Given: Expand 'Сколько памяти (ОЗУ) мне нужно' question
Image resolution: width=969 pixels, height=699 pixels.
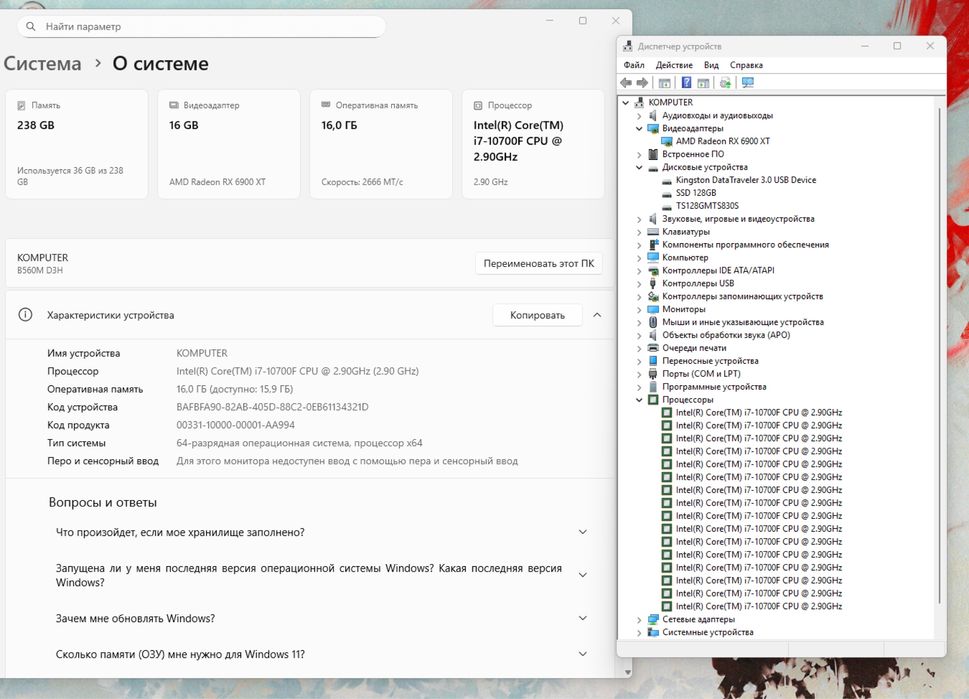Looking at the screenshot, I should [x=582, y=654].
